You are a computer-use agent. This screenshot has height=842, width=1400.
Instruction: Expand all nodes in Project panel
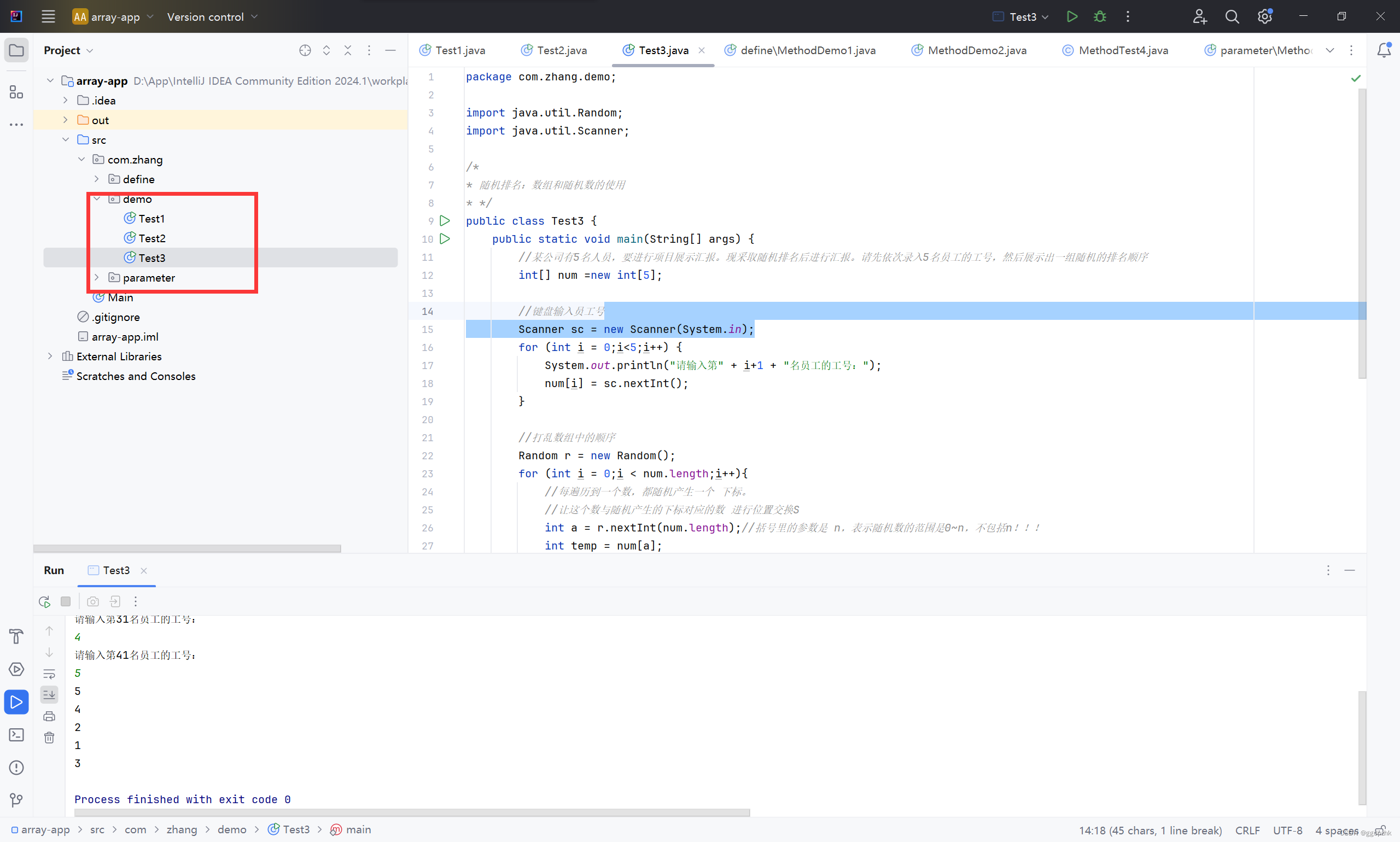click(326, 50)
